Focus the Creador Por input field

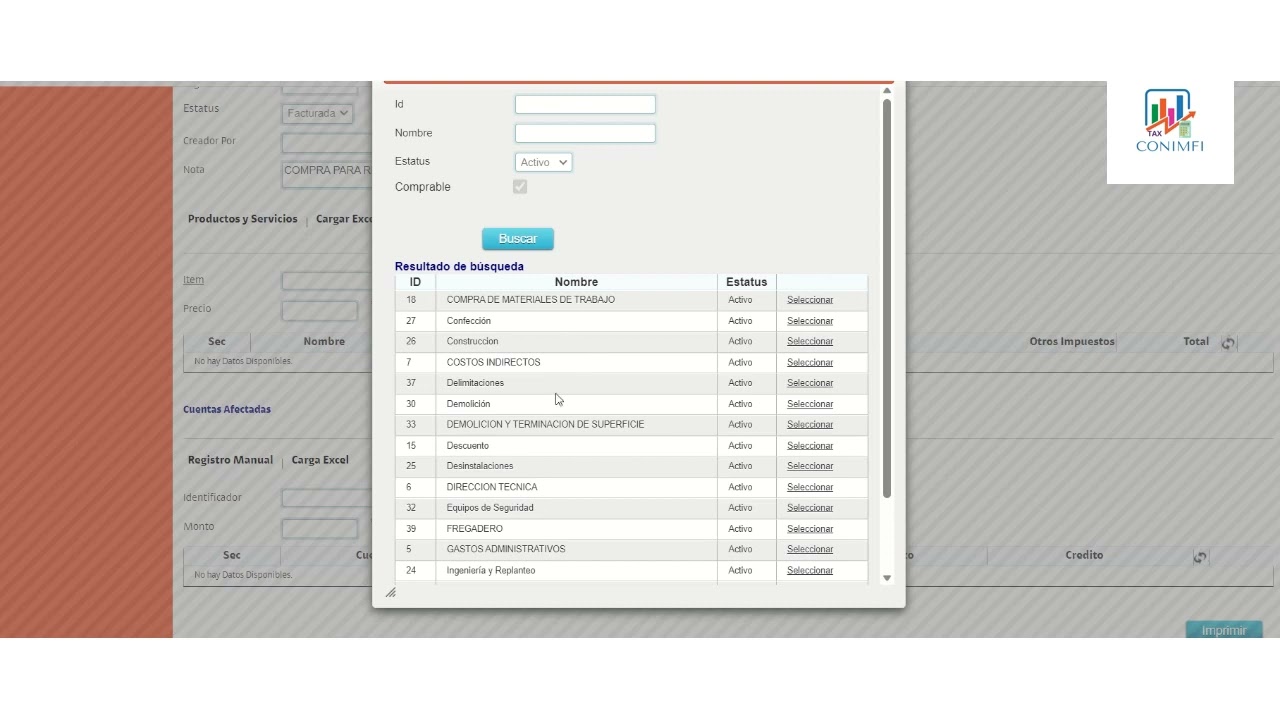click(x=327, y=143)
